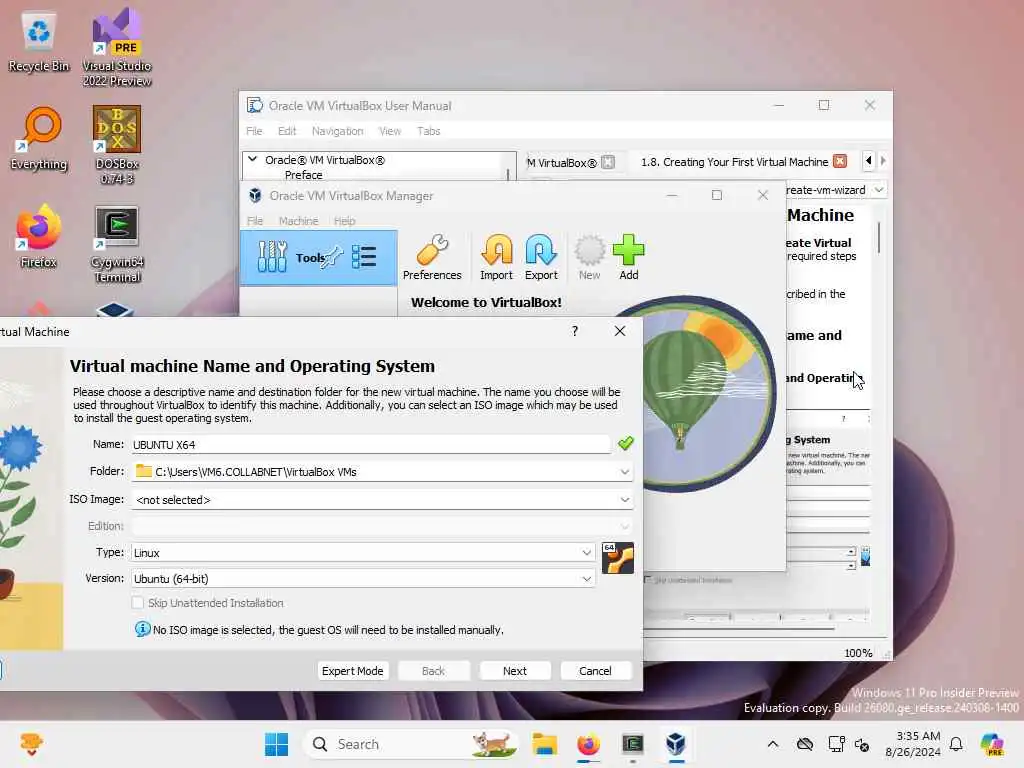Click the Export appliance icon
Viewport: 1024px width, 768px height.
(x=541, y=257)
